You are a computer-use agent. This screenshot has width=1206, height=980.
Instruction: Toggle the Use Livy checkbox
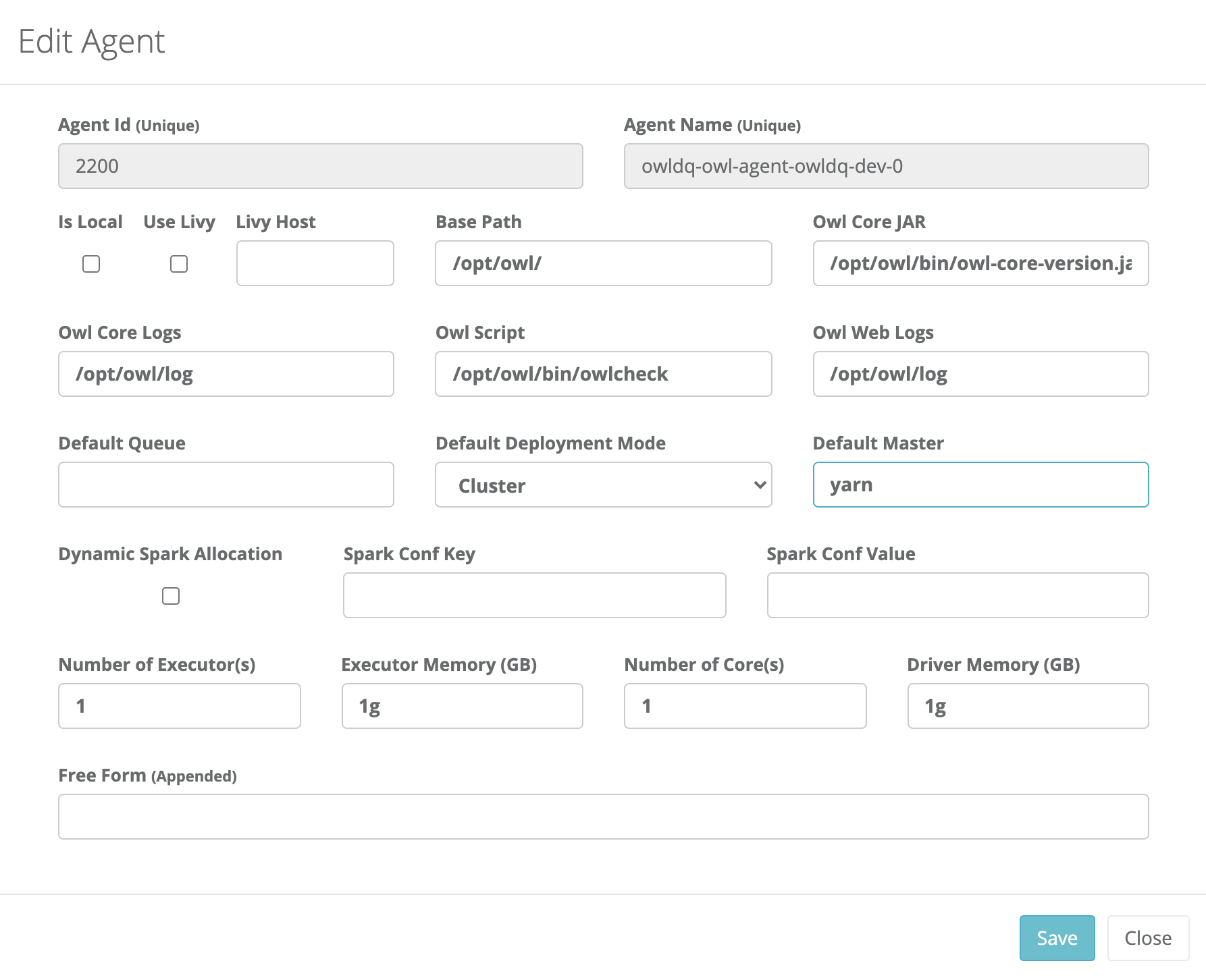click(179, 264)
